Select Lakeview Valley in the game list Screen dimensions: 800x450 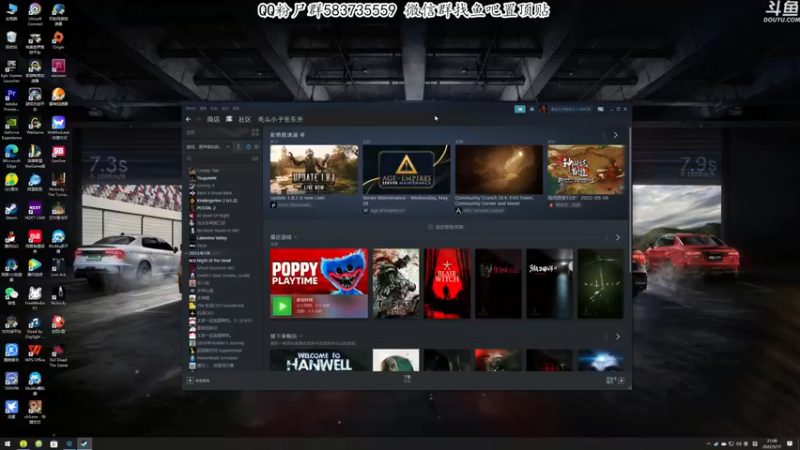212,238
